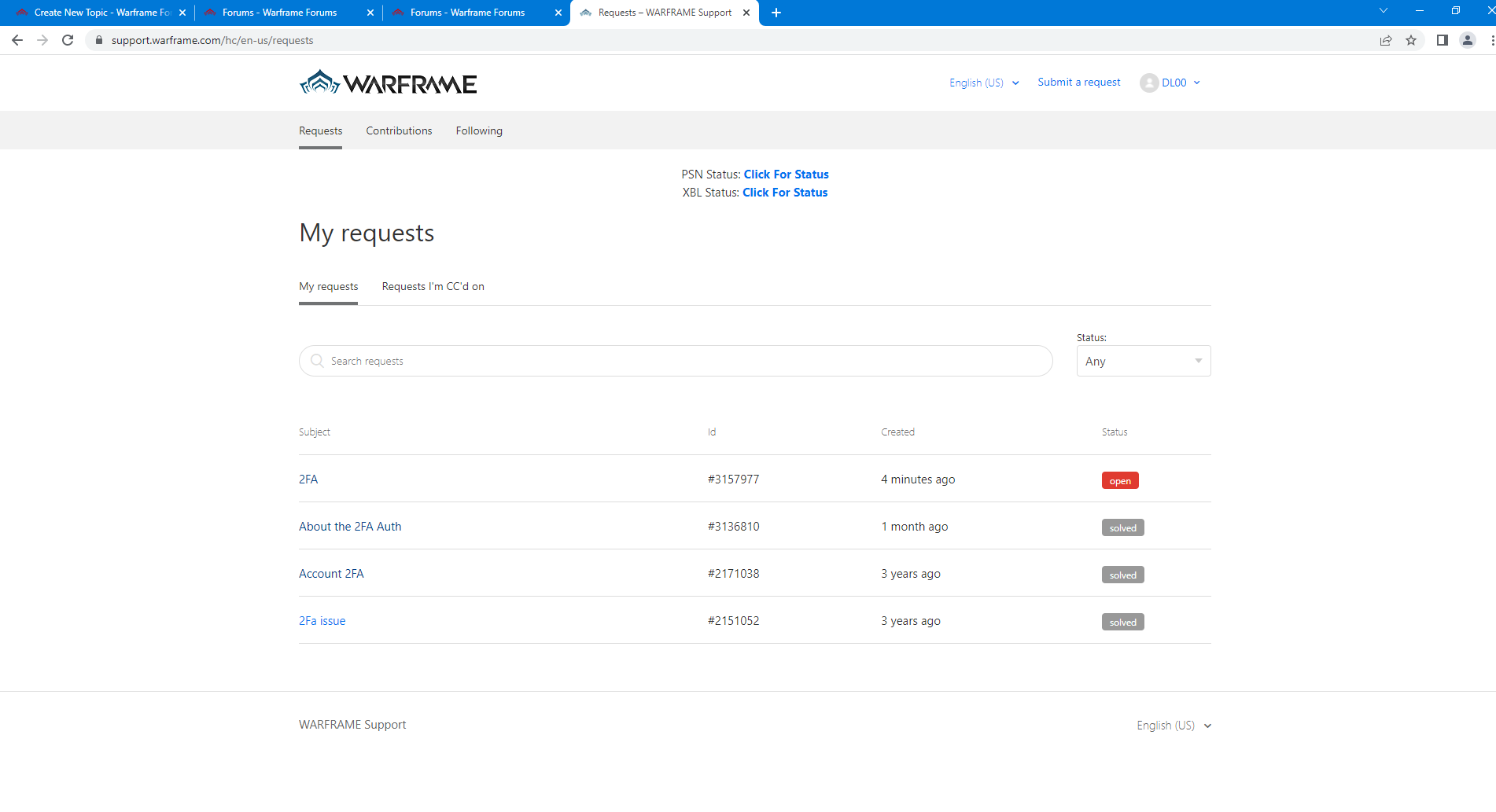Open the About the 2FA Auth request

[x=350, y=526]
